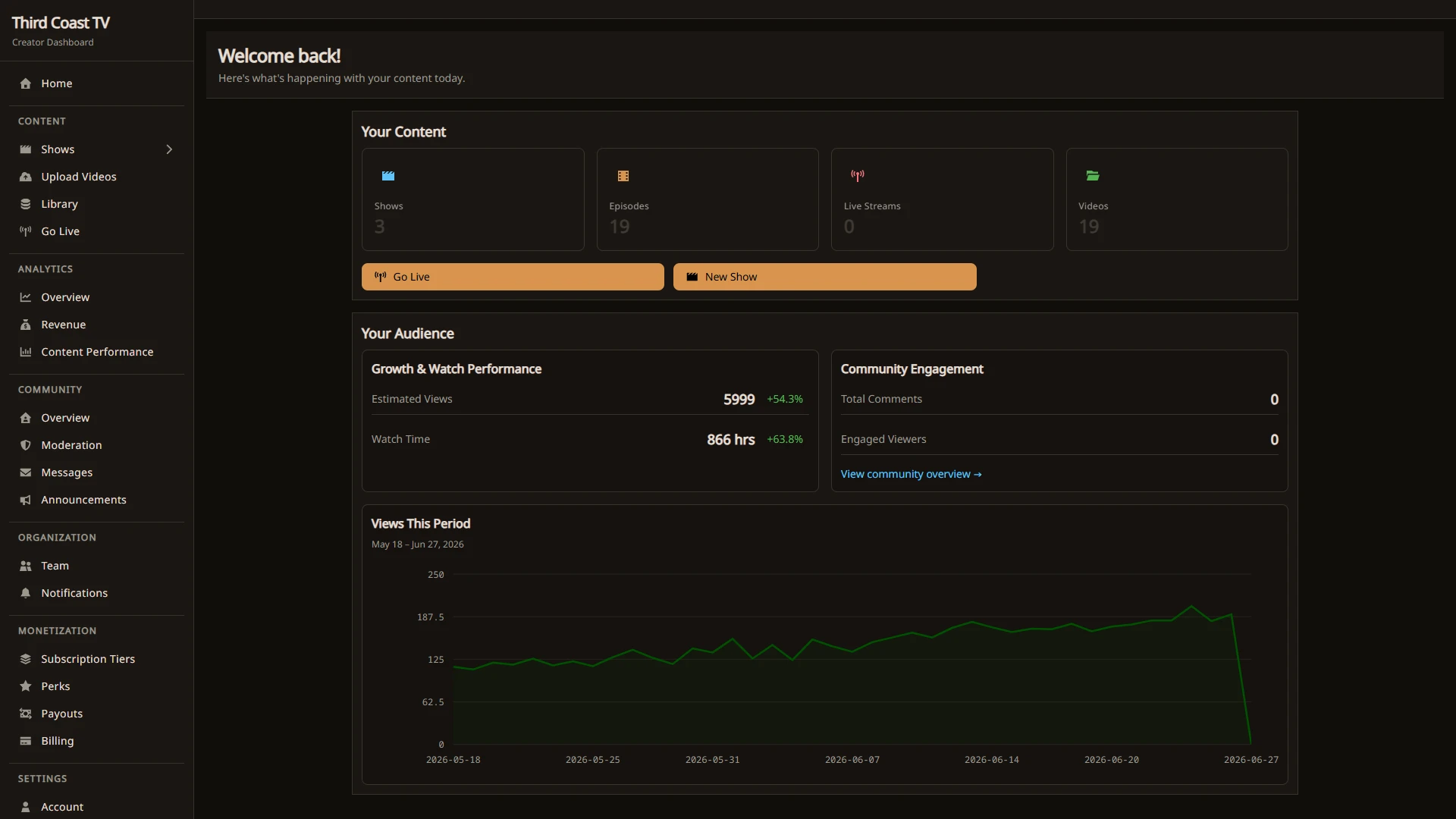The width and height of the screenshot is (1456, 819).
Task: Click the green folder icon in Videos card
Action: click(1093, 176)
